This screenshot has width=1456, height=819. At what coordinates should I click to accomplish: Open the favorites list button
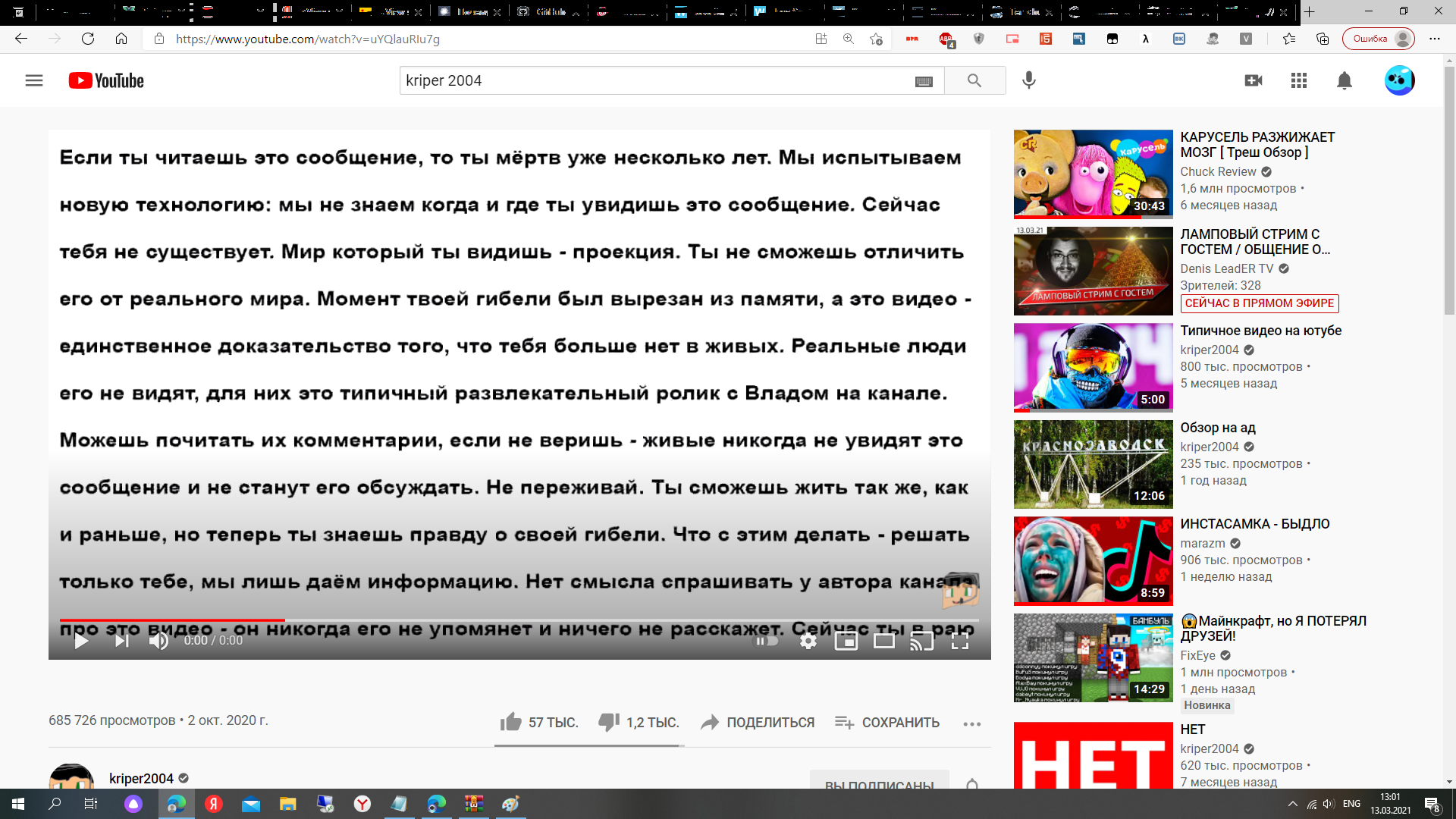point(1289,39)
